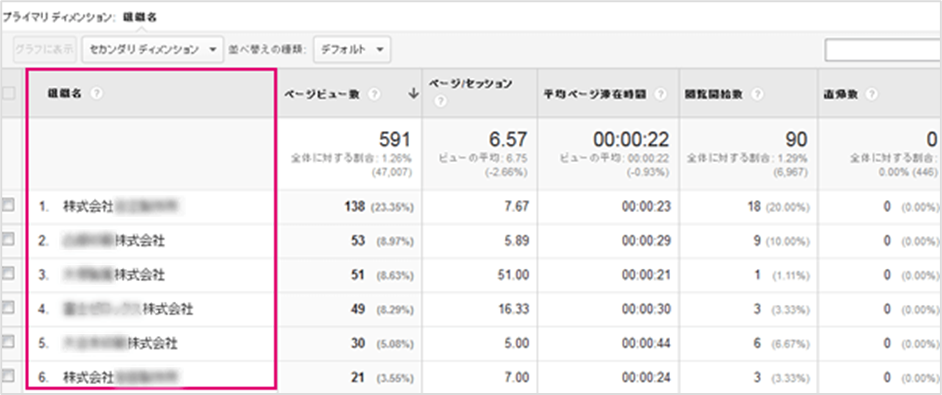Image resolution: width=942 pixels, height=395 pixels.
Task: Open the セカンダリ ディメンション dropdown
Action: click(153, 50)
